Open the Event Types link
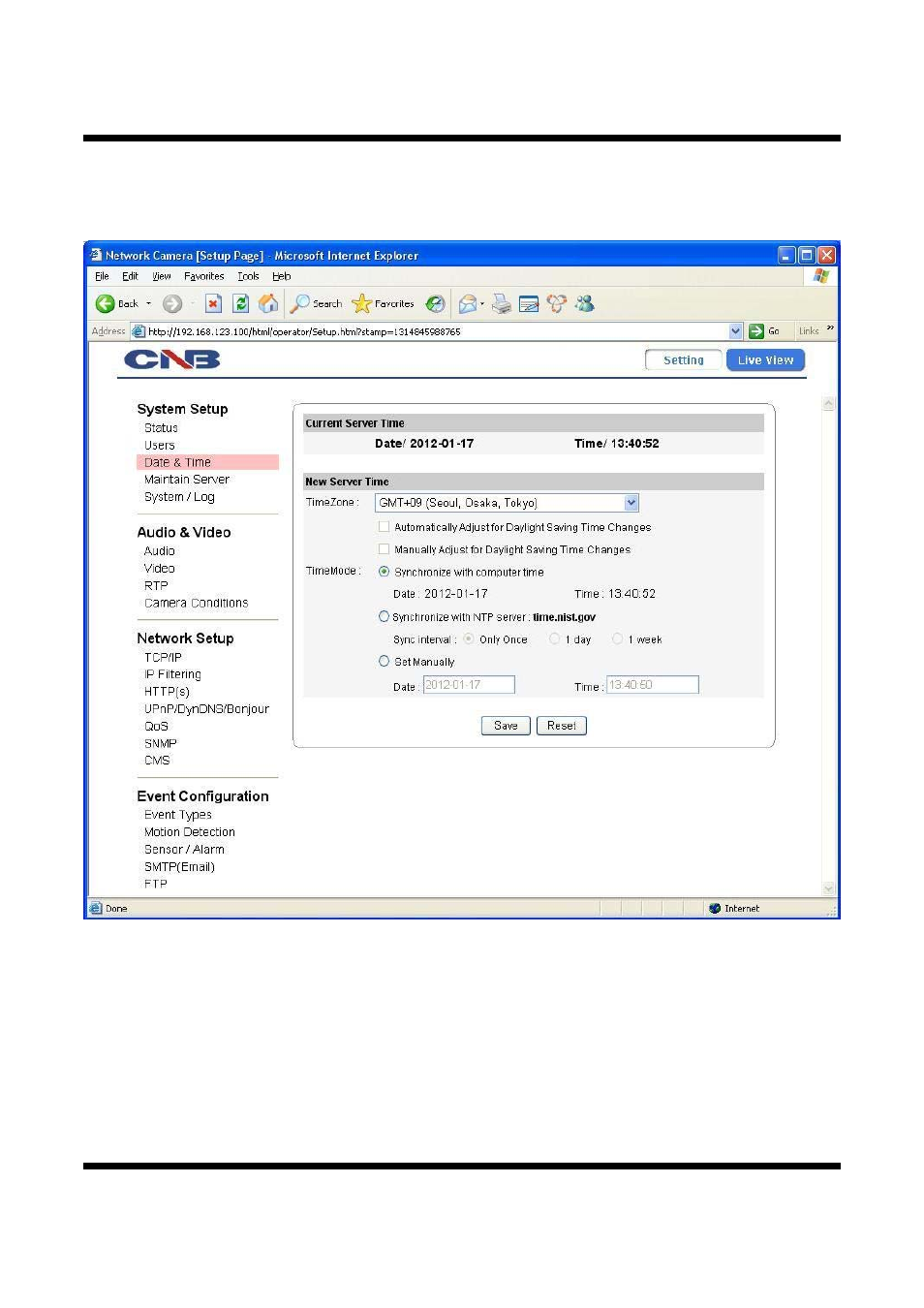Image resolution: width=924 pixels, height=1308 pixels. (178, 815)
